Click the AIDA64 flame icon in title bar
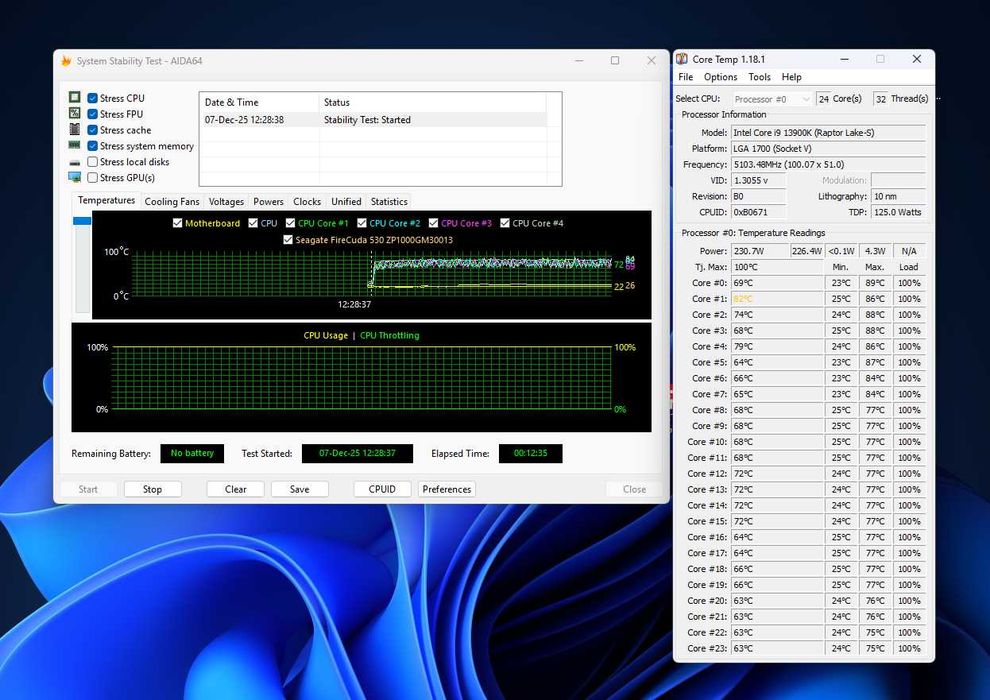Image resolution: width=990 pixels, height=700 pixels. click(66, 61)
